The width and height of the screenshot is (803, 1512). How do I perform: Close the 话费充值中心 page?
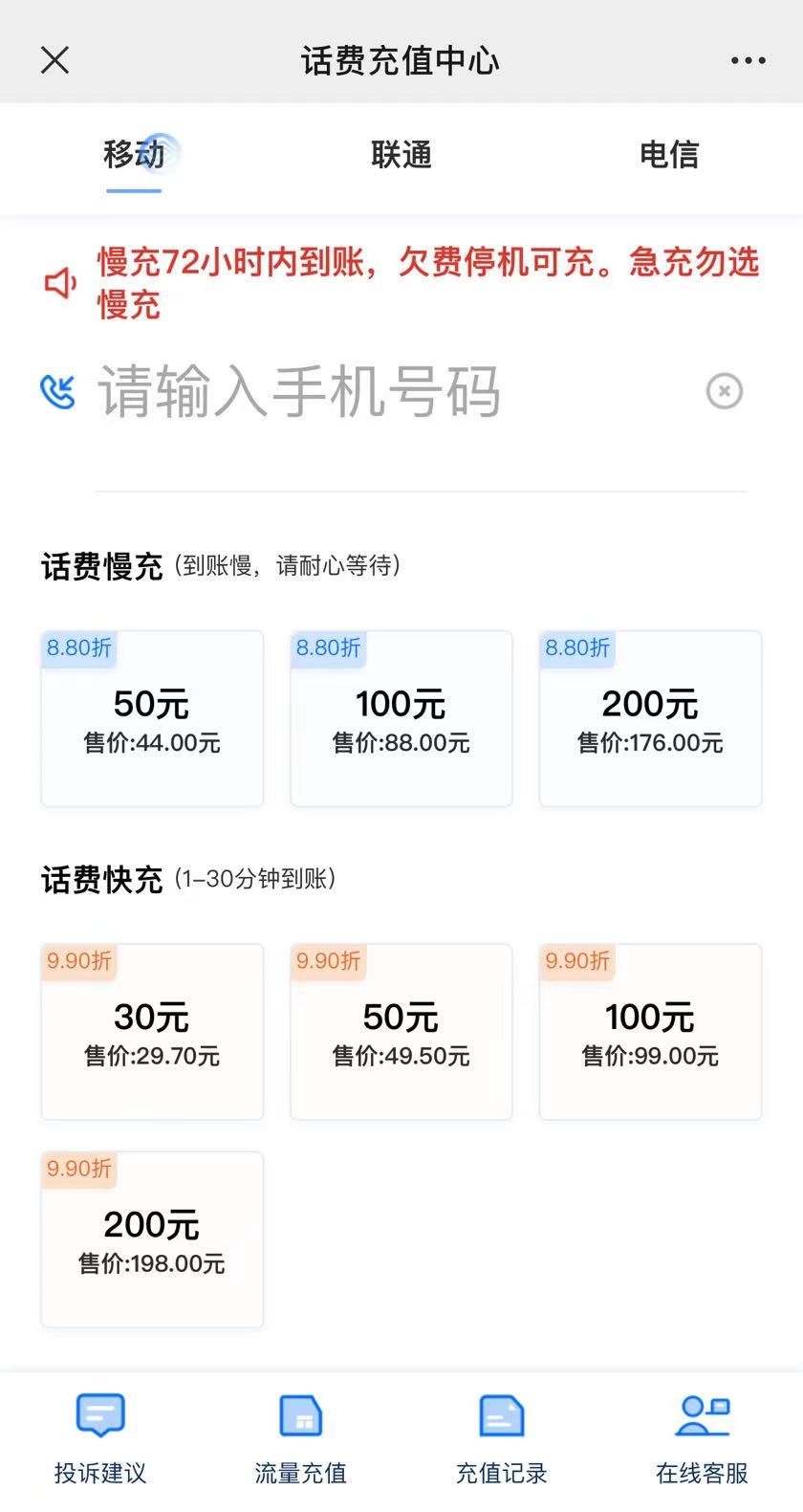(x=55, y=61)
